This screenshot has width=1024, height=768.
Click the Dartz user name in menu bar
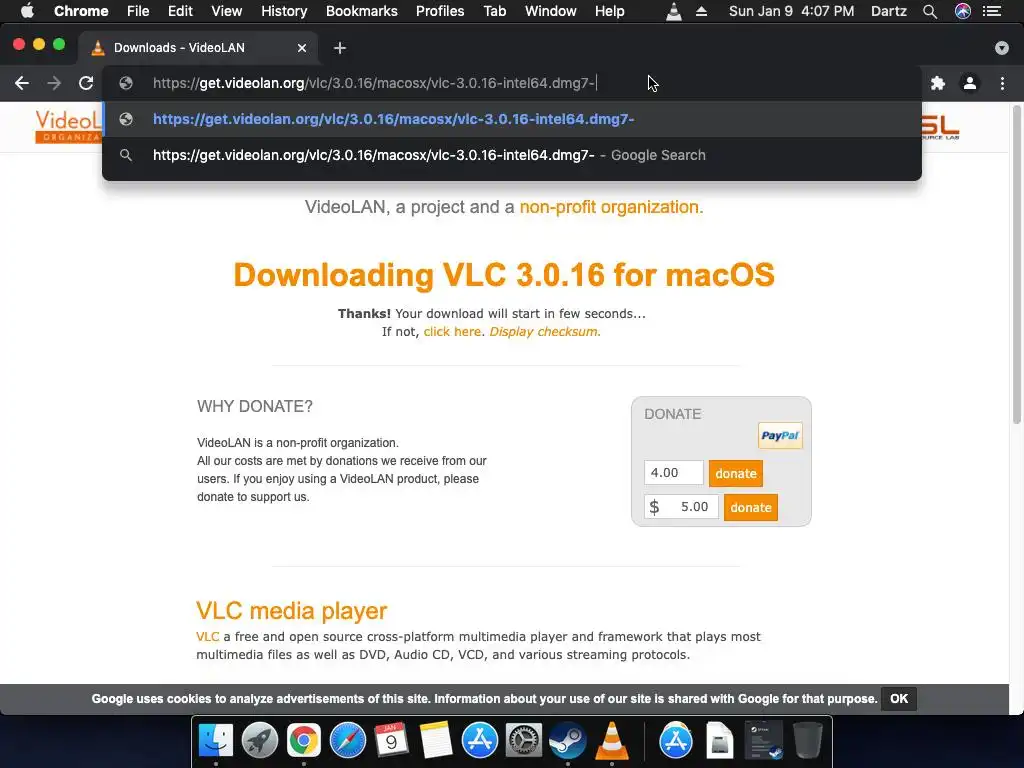[x=889, y=11]
